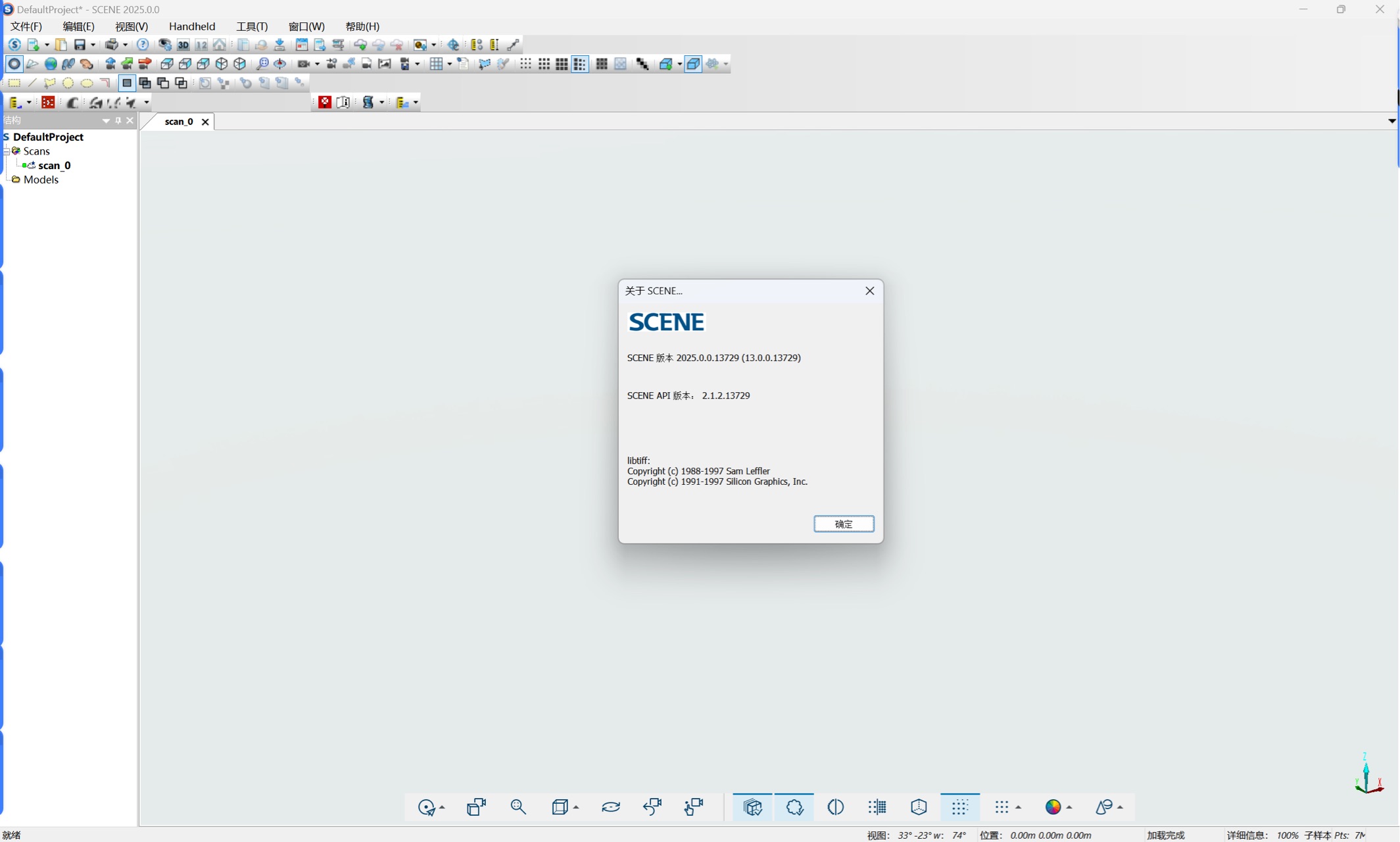The width and height of the screenshot is (1400, 842).
Task: Open the color wheel dropdown arrow
Action: click(x=1069, y=808)
